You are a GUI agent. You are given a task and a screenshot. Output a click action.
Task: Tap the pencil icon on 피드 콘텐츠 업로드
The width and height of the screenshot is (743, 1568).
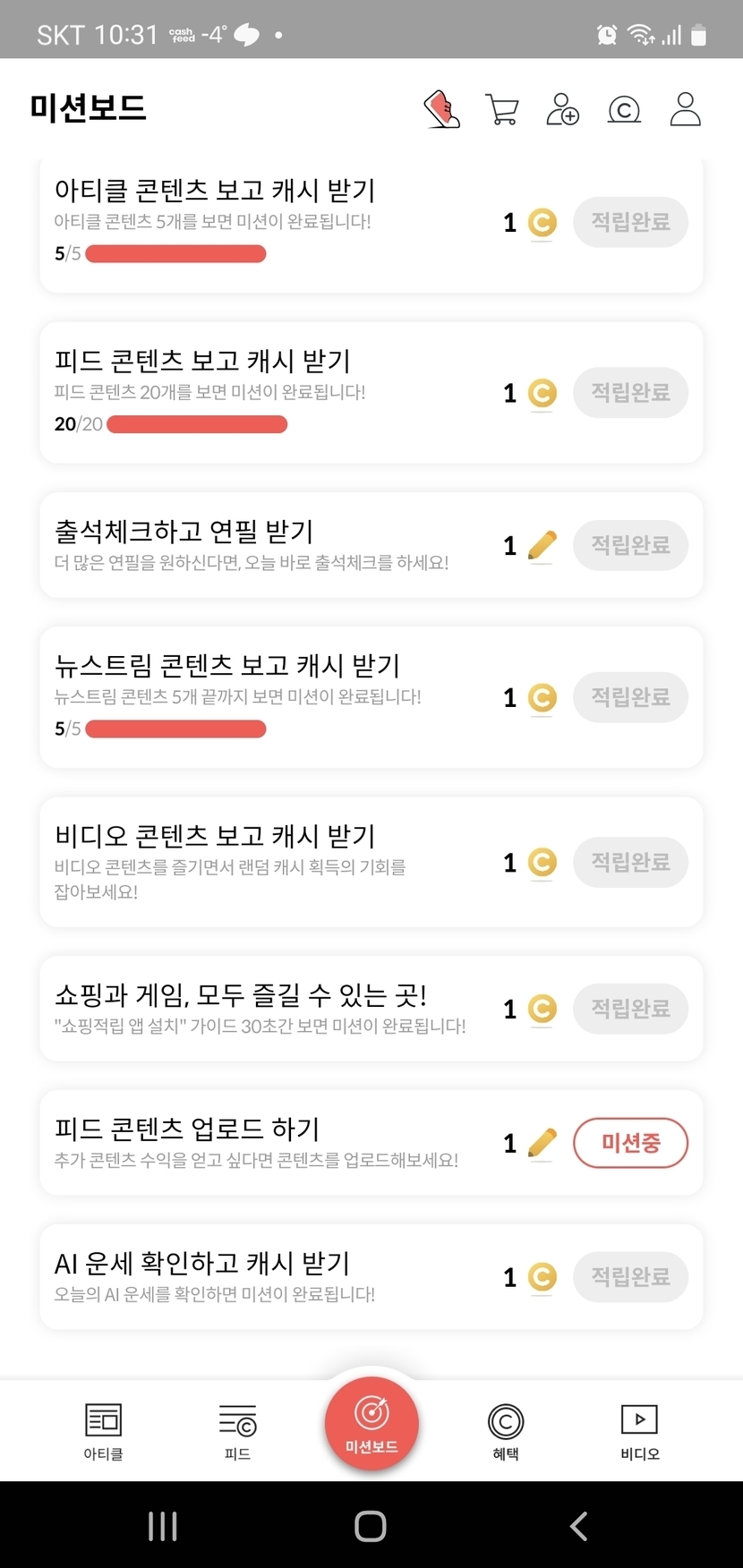(542, 1143)
